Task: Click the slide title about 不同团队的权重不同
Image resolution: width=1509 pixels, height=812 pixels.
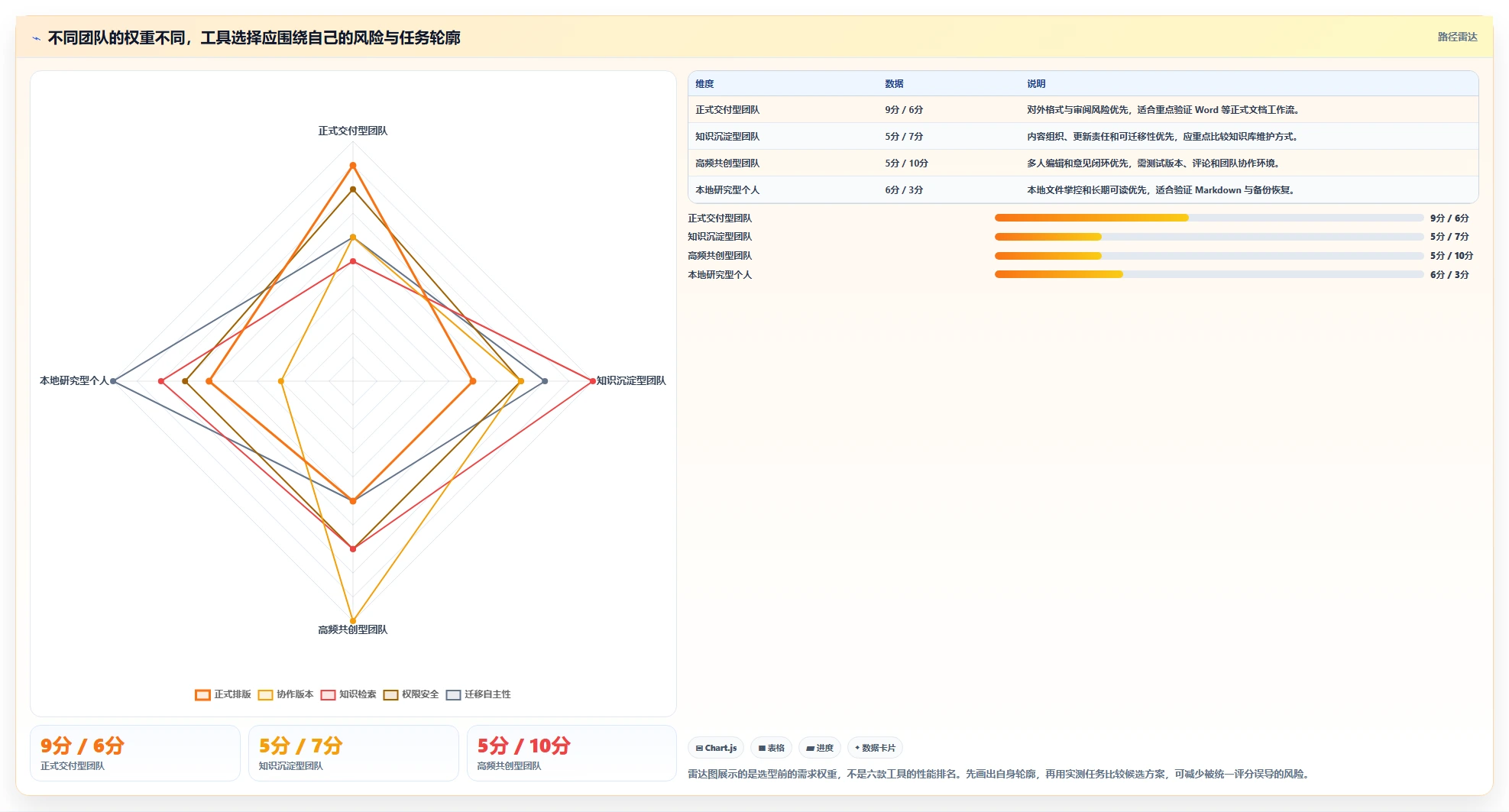Action: (x=254, y=38)
